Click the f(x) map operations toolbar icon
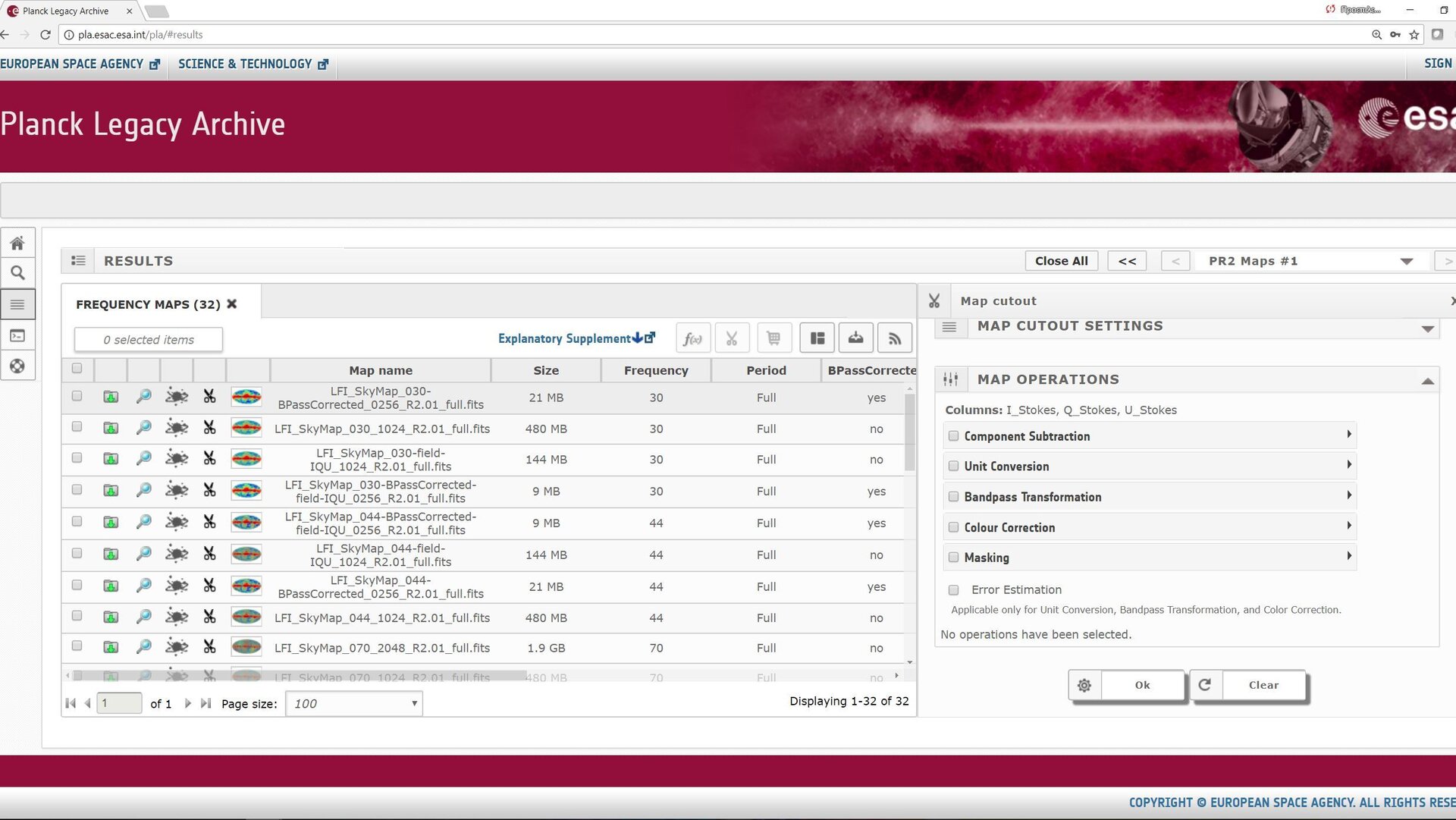1456x820 pixels. coord(692,338)
